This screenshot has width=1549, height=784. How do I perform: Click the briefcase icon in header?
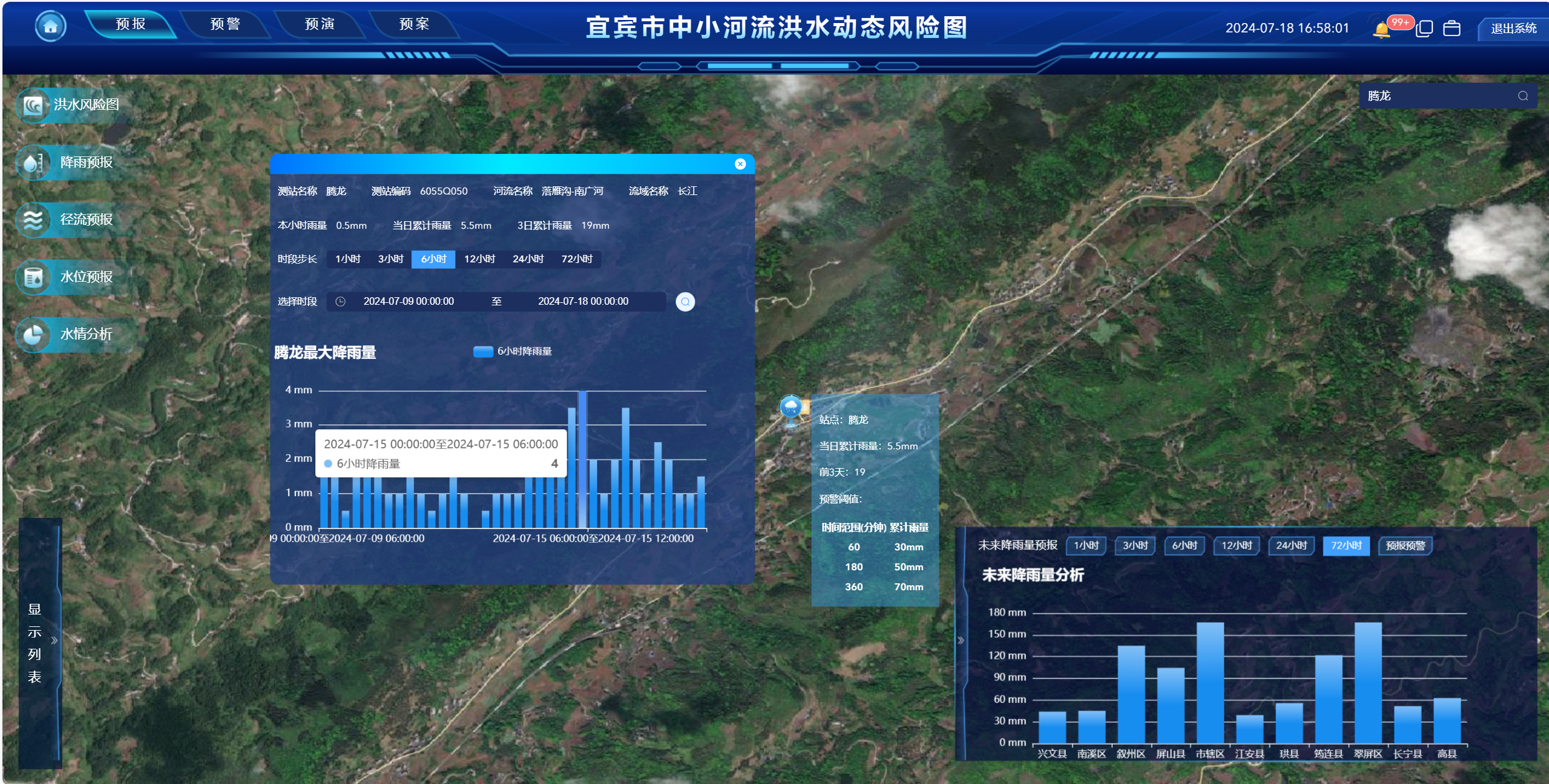coord(1452,29)
